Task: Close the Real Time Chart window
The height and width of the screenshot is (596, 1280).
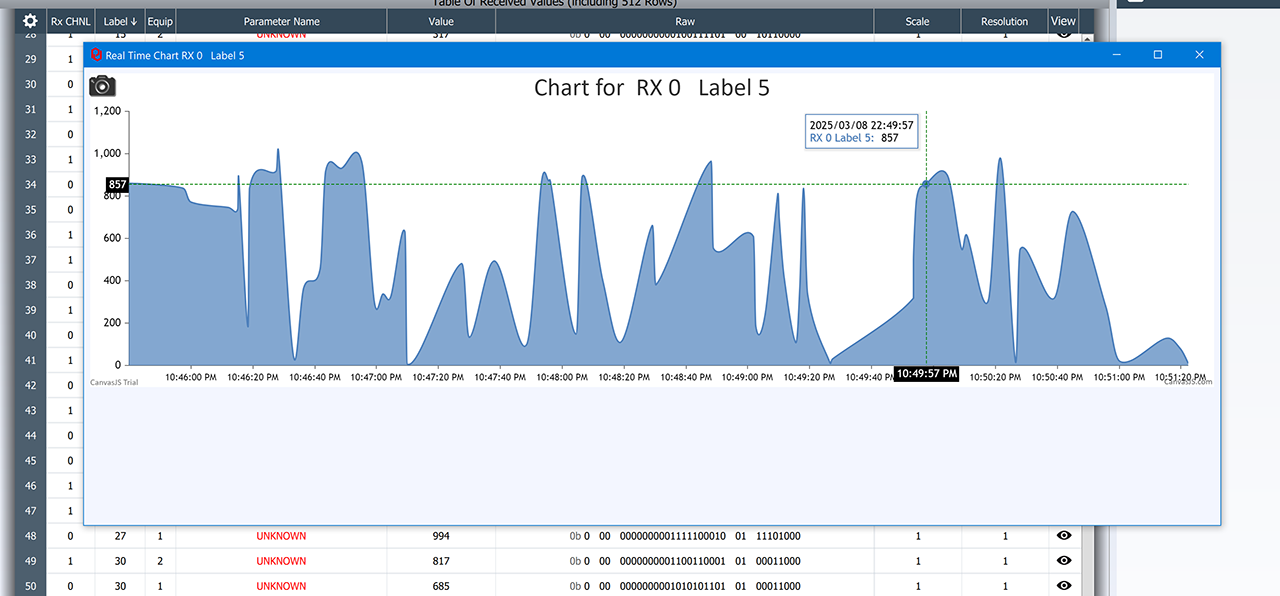Action: point(1199,55)
